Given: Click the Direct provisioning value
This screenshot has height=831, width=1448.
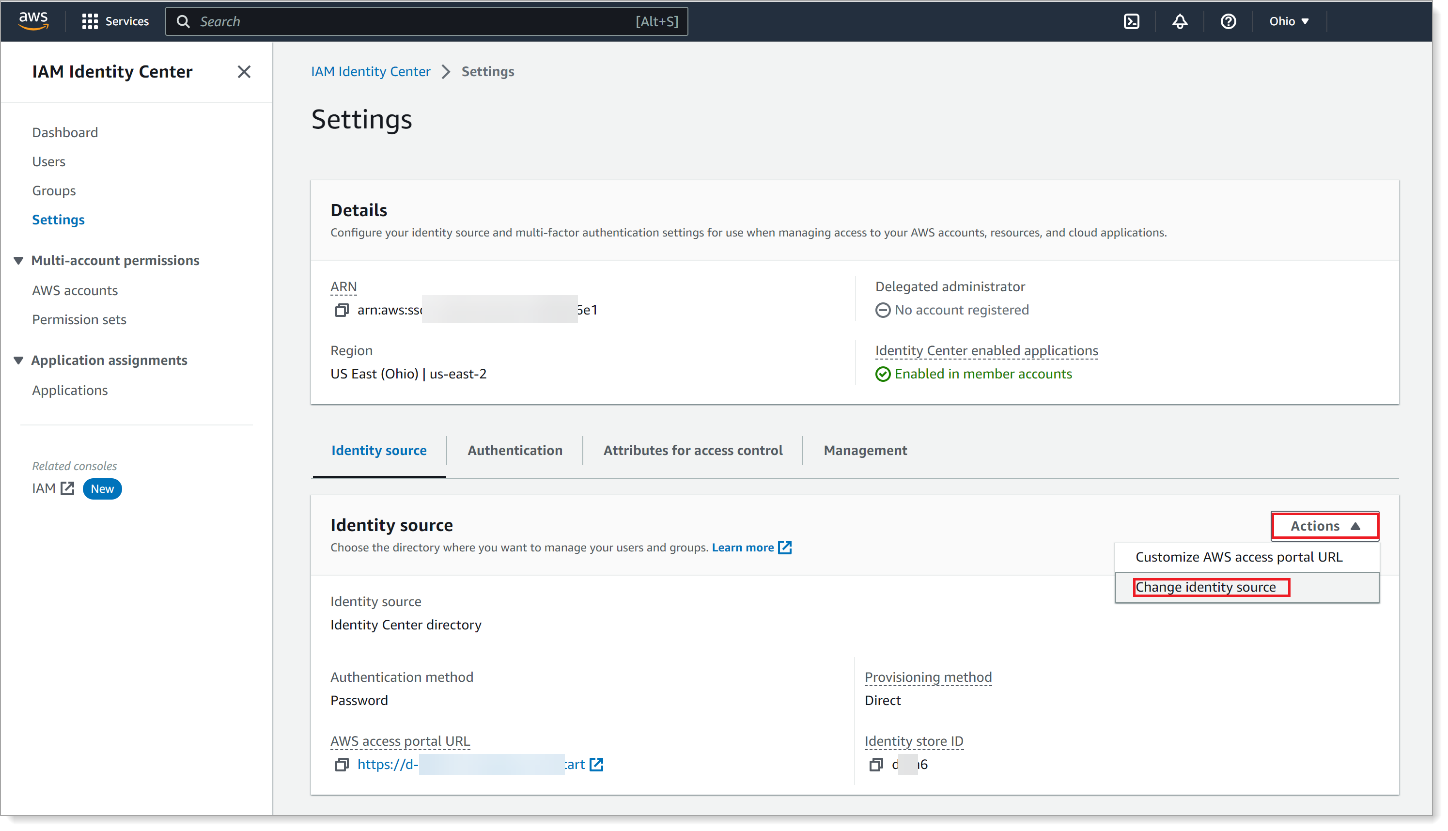Looking at the screenshot, I should point(883,700).
